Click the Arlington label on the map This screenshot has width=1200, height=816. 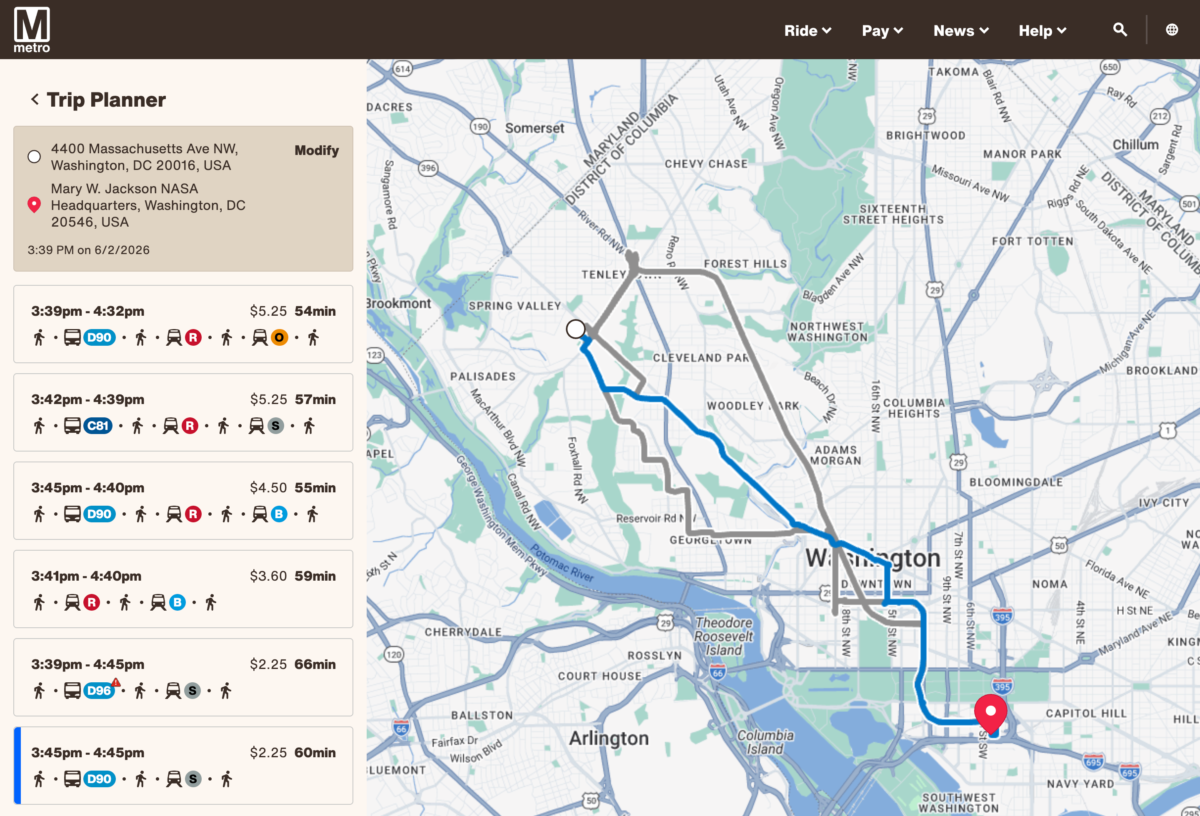click(x=608, y=738)
